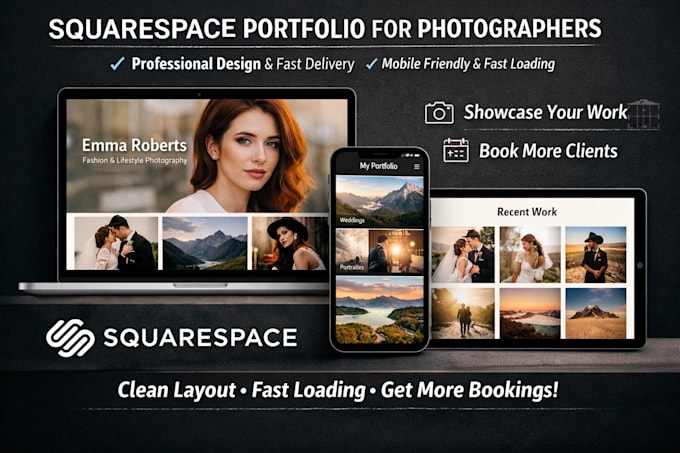
Task: Open the laptop woman in hat thumbnail
Action: (290, 243)
